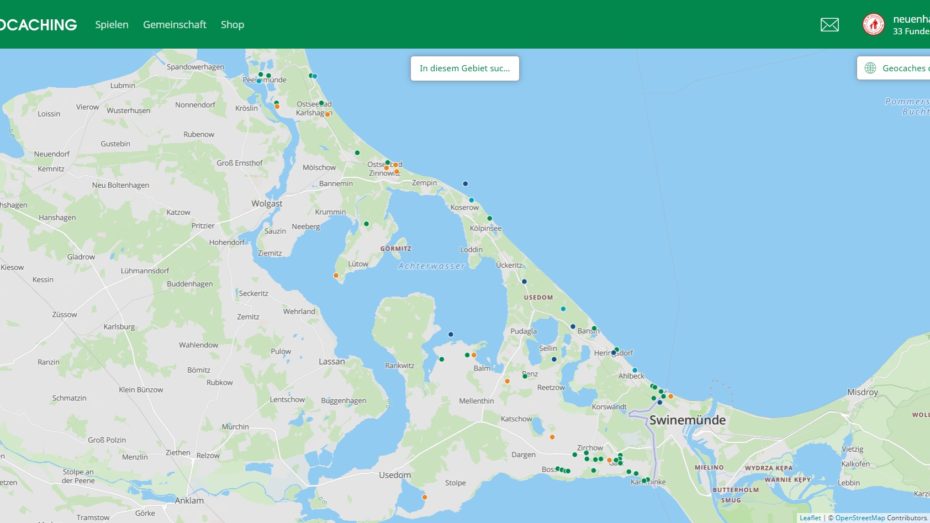Select green marker east of Rankwitz
Screen dimensions: 930x523
442,359
